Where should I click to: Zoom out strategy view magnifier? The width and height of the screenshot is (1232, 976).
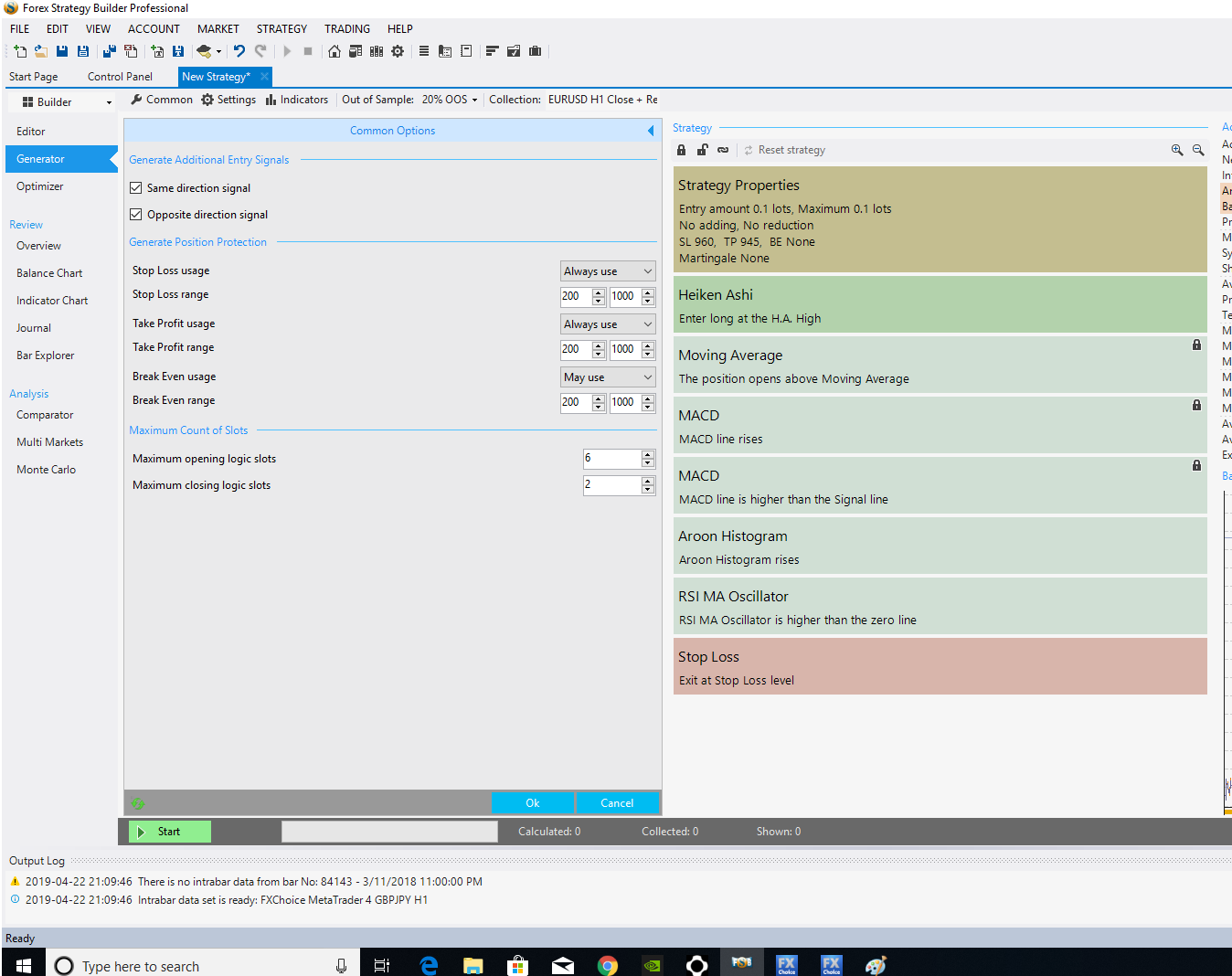(1198, 150)
